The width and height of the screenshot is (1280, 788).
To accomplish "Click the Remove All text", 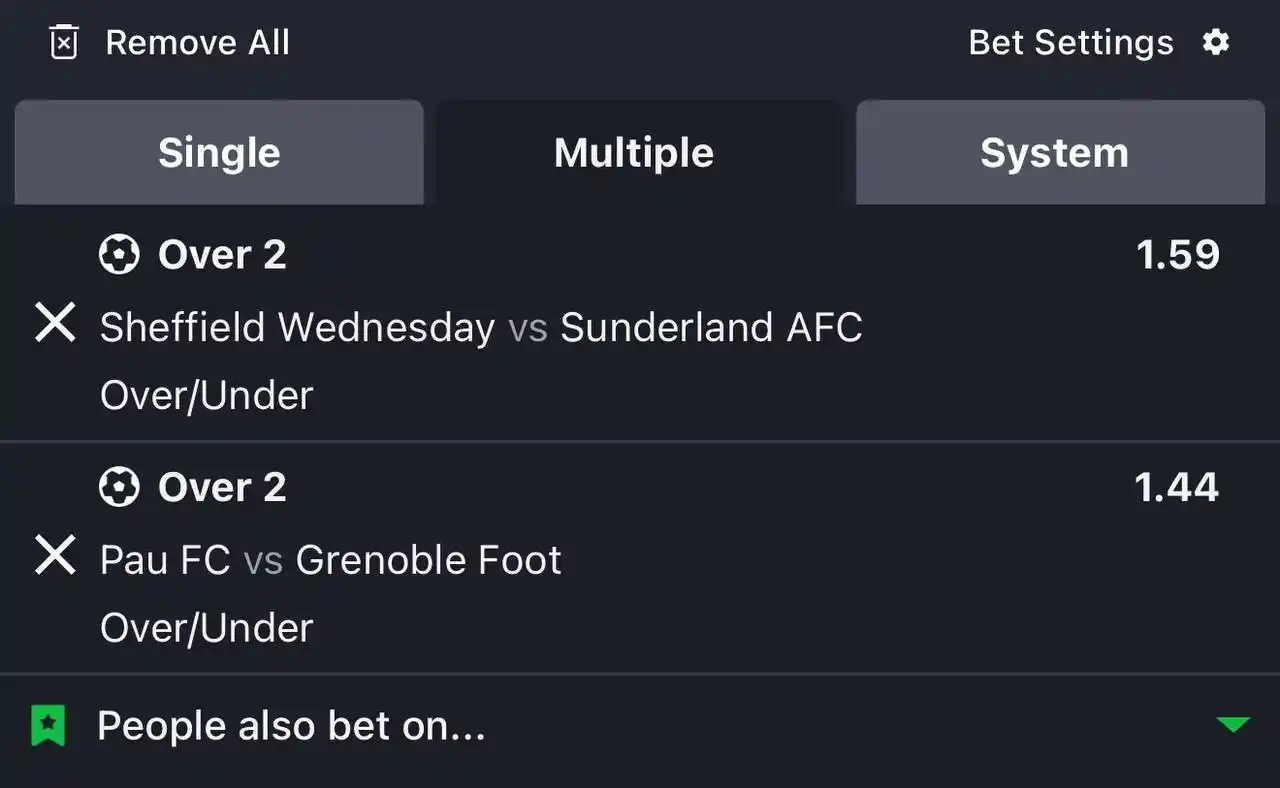I will [x=198, y=43].
